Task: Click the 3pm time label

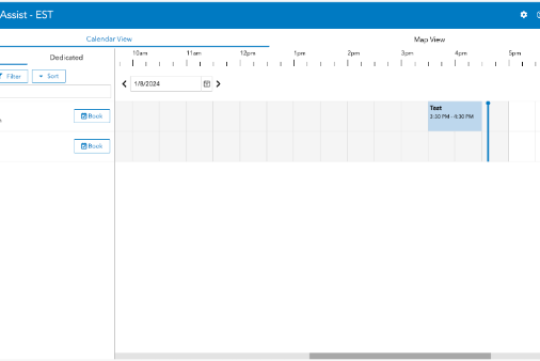Action: coord(407,53)
